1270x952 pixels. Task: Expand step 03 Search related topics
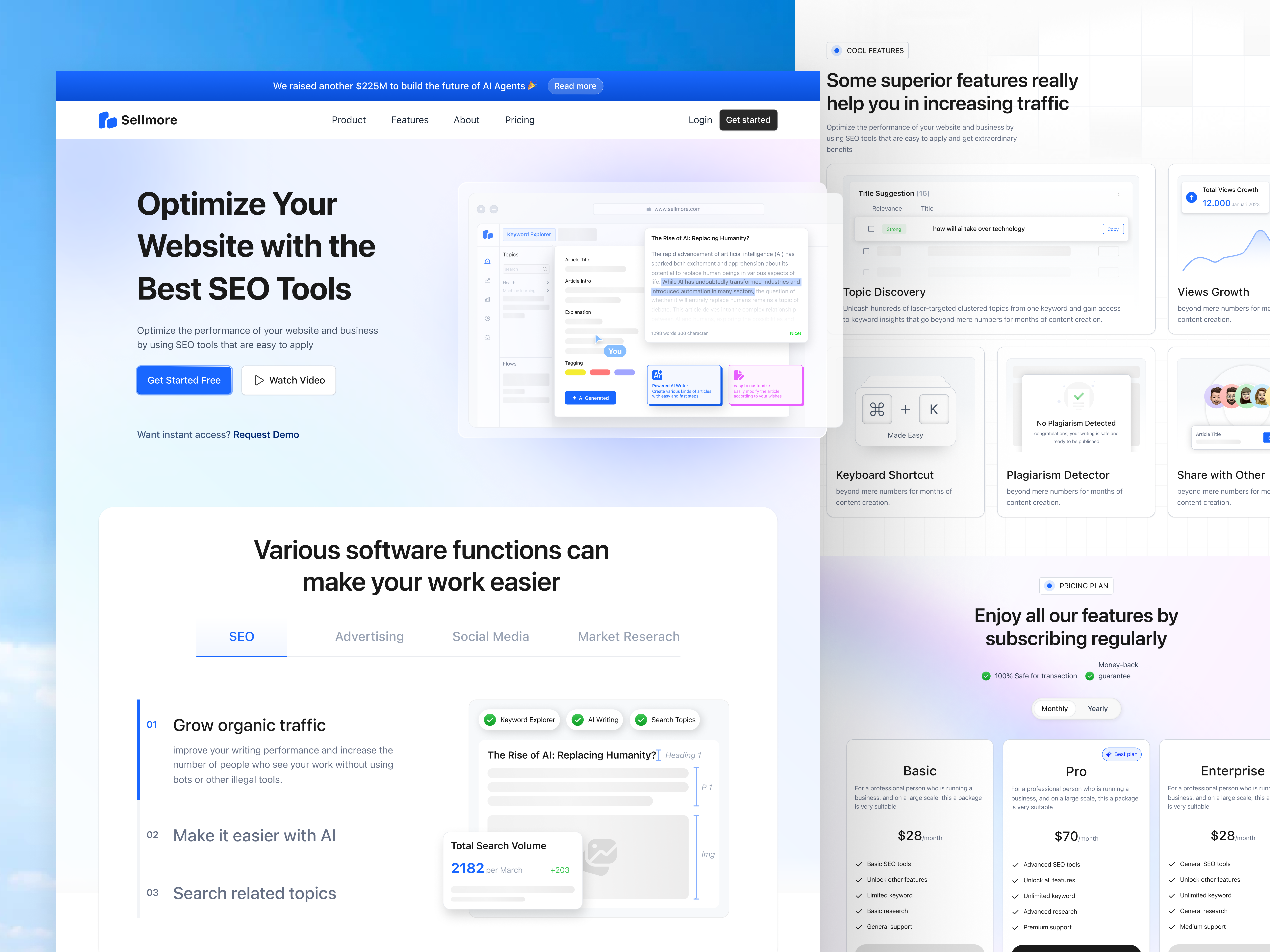coord(254,893)
